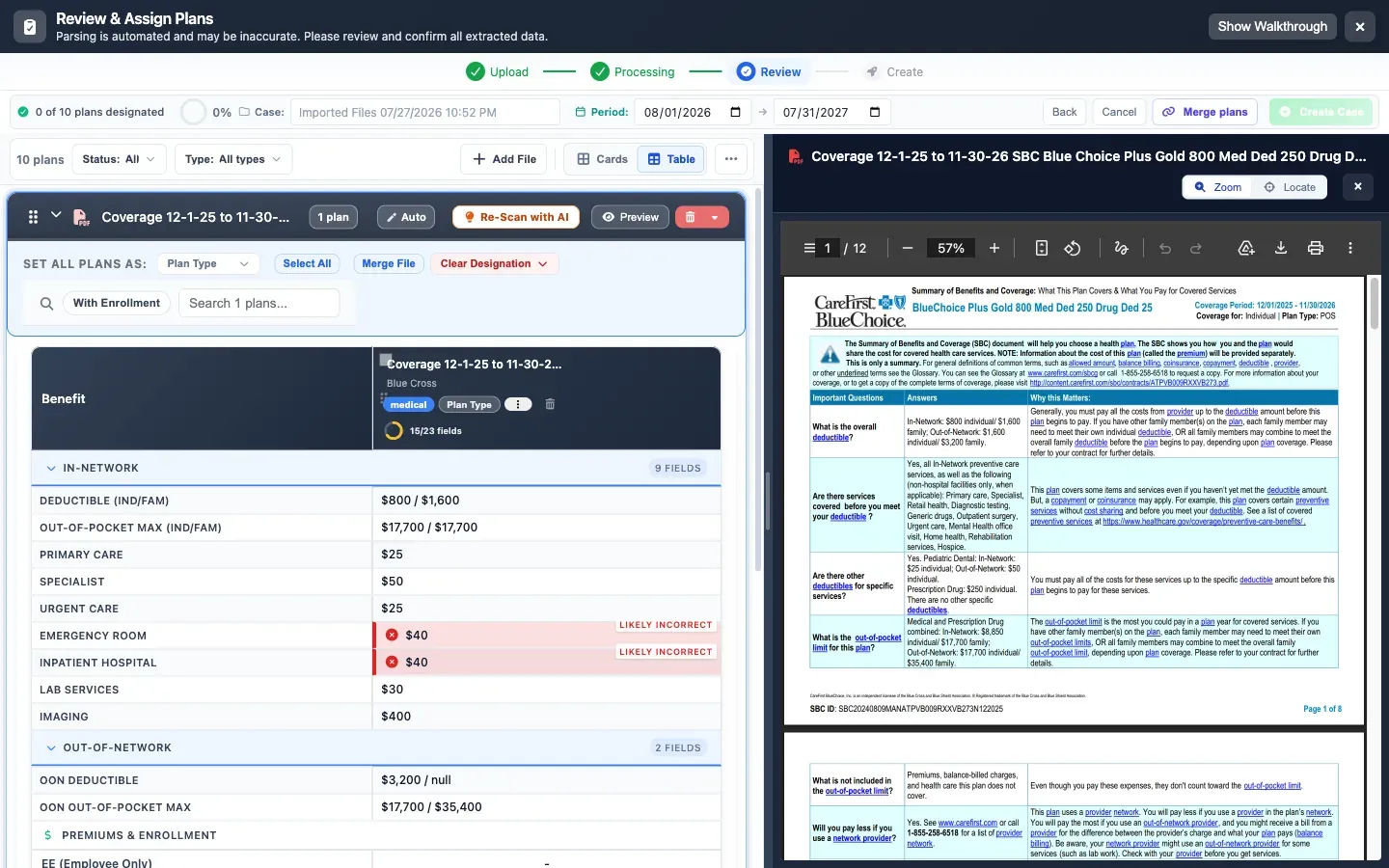This screenshot has height=868, width=1389.
Task: Click Add File
Action: (x=504, y=159)
